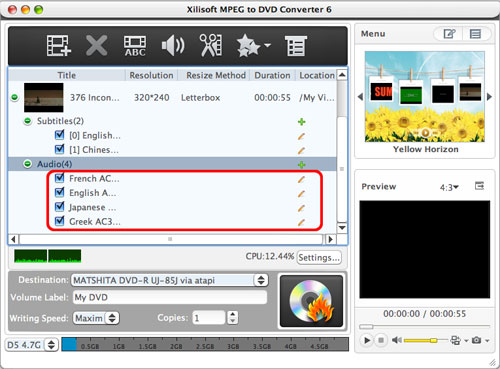
Task: Open the subtitle (ABC) tool
Action: click(135, 46)
